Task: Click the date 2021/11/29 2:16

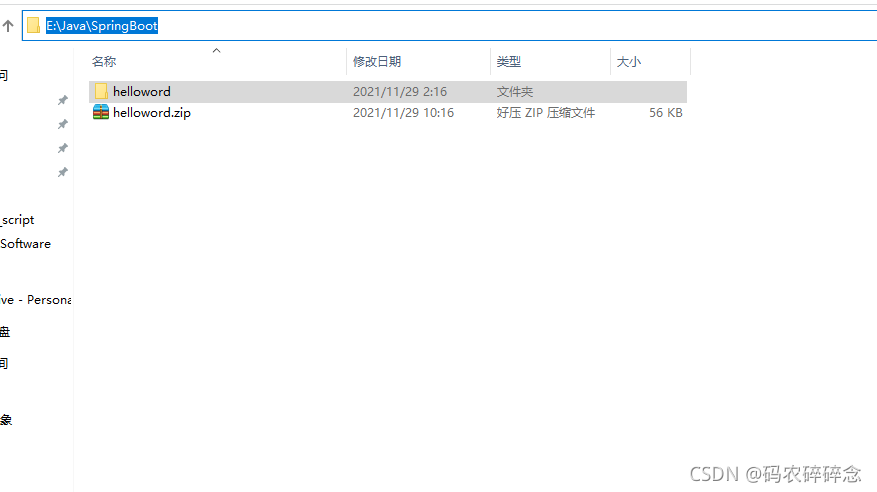Action: click(x=400, y=92)
